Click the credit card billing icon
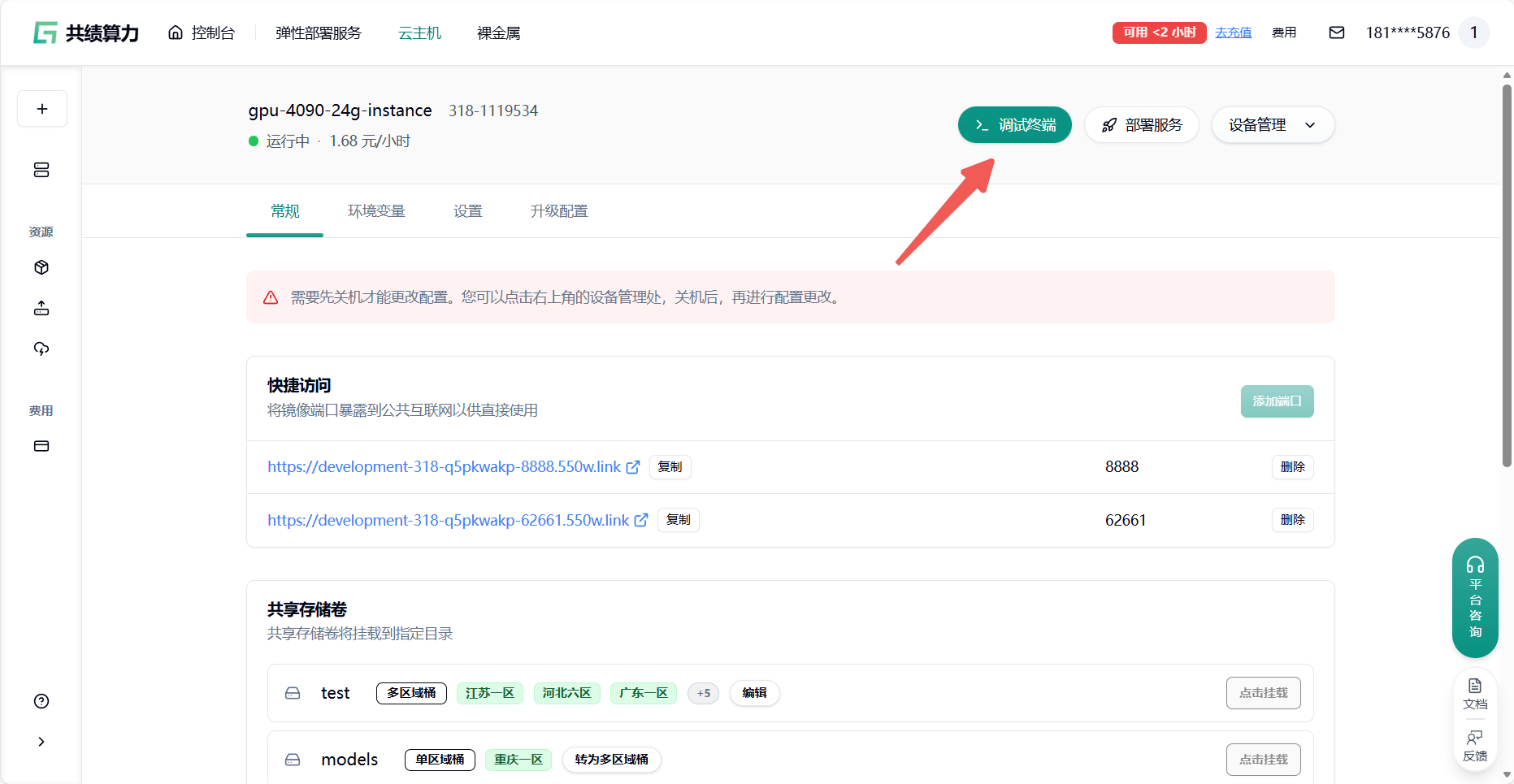1514x784 pixels. (x=41, y=446)
